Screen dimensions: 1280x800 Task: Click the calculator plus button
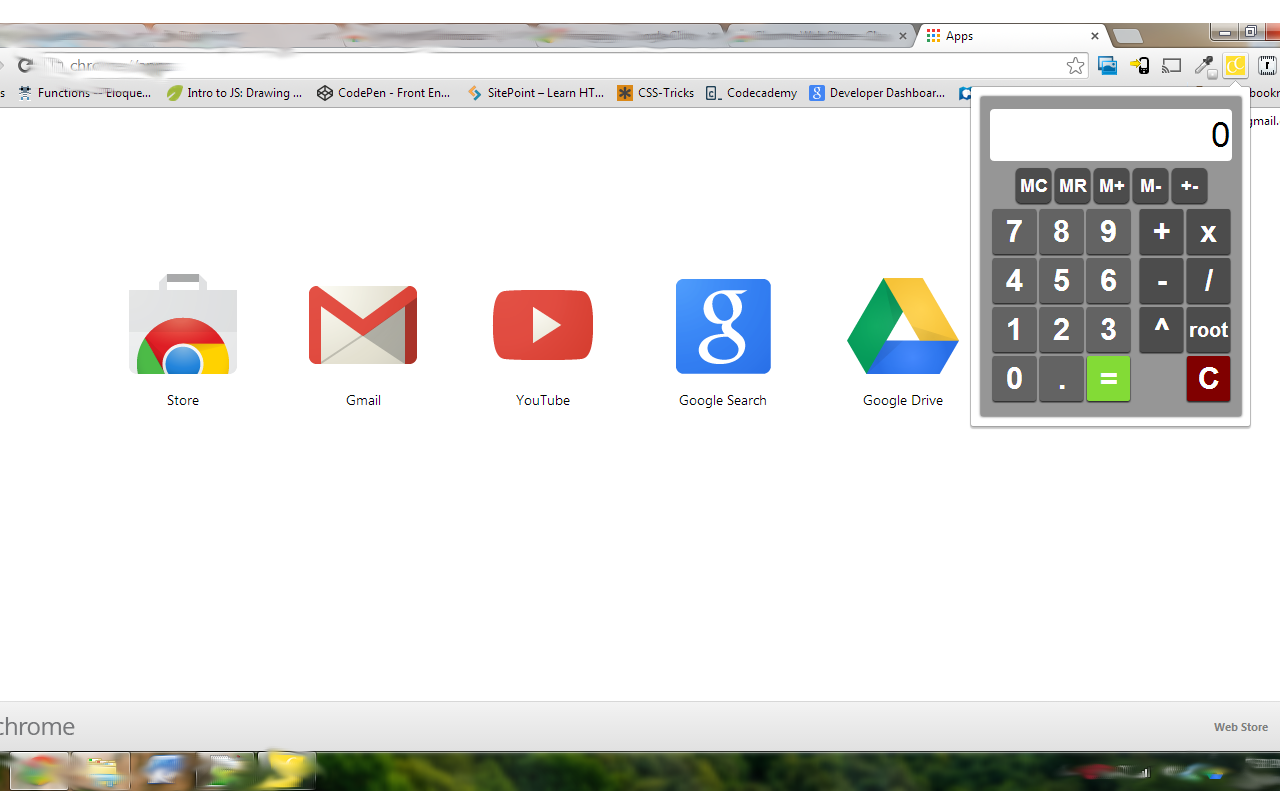click(x=1161, y=232)
